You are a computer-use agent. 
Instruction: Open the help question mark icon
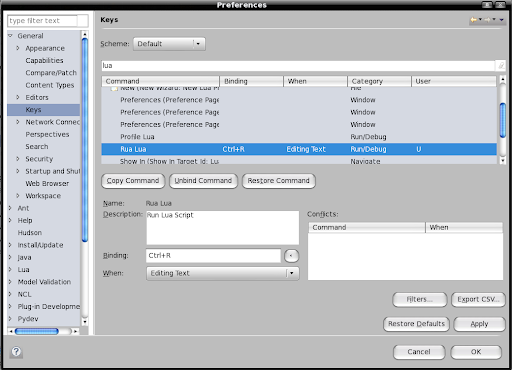click(16, 352)
